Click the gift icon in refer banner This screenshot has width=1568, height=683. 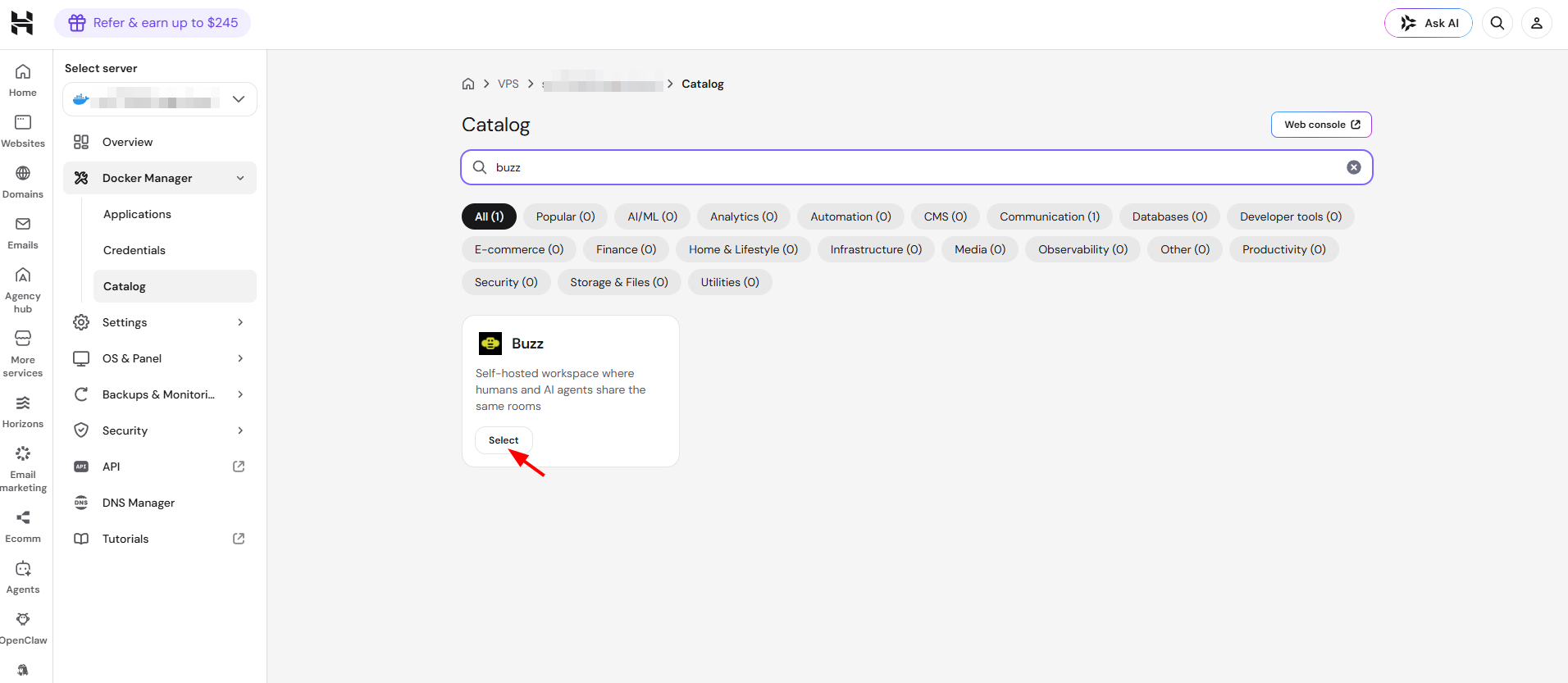pos(77,23)
